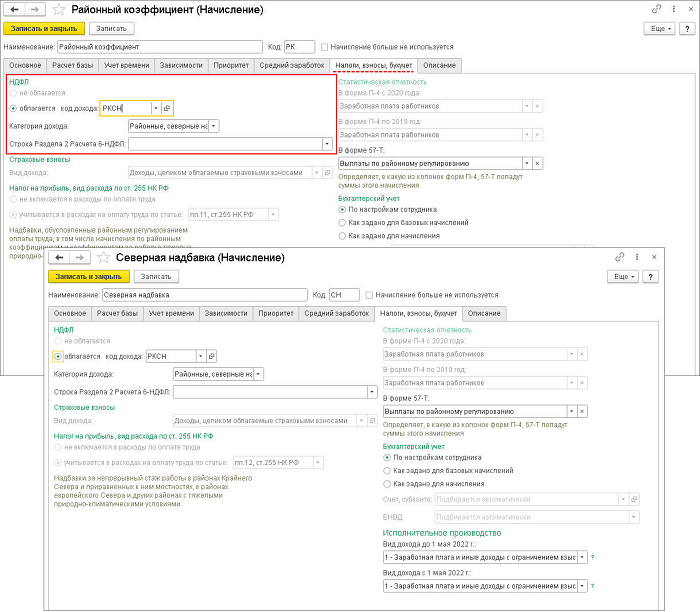Click back arrow in Северная надбавка window
The height and width of the screenshot is (612, 700).
(57, 257)
